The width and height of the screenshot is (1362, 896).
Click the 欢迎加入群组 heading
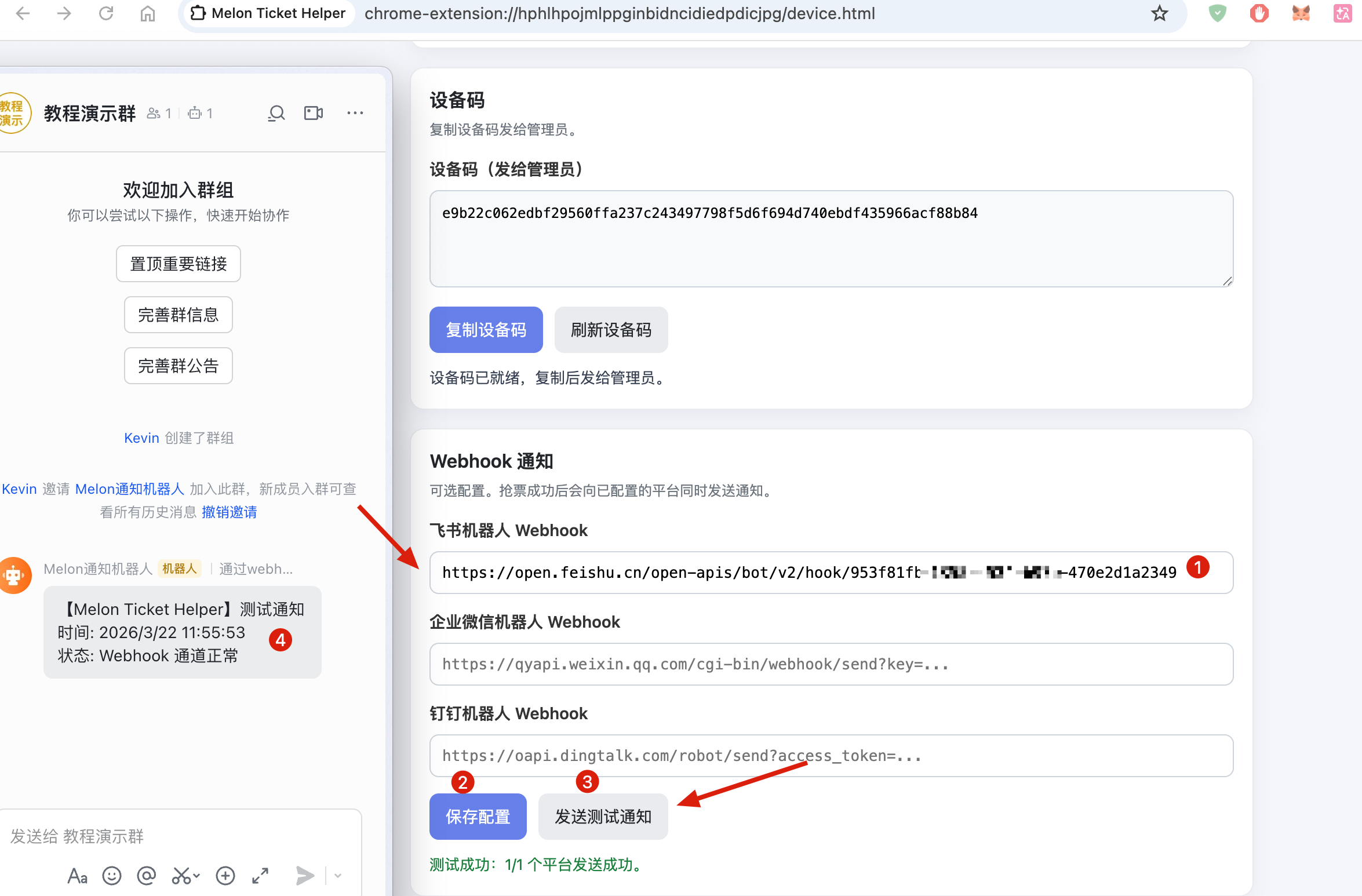point(179,190)
